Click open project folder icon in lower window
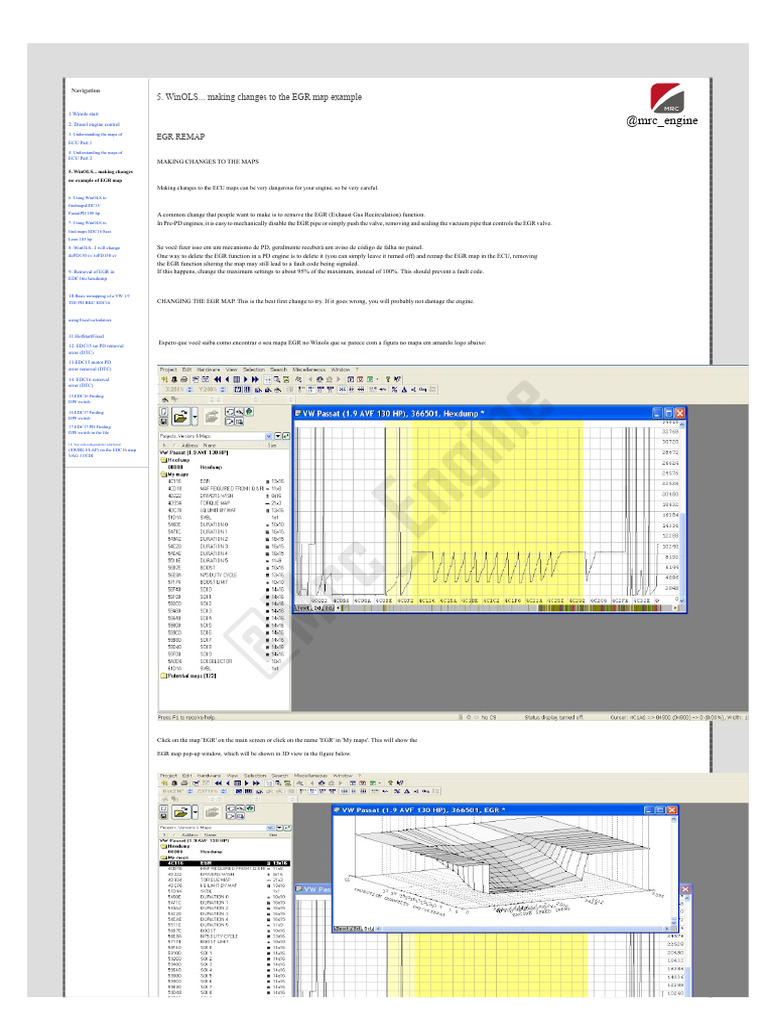768x1024 pixels. [x=181, y=812]
